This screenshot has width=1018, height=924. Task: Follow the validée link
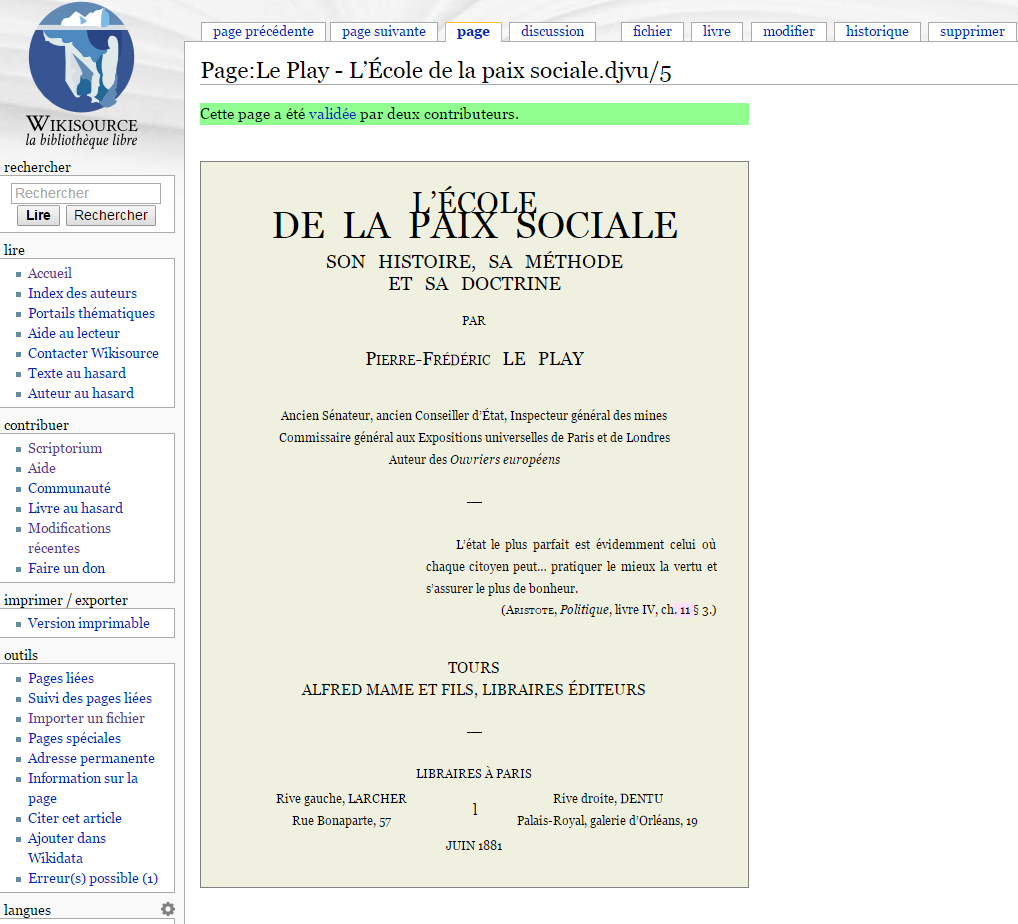tap(332, 114)
